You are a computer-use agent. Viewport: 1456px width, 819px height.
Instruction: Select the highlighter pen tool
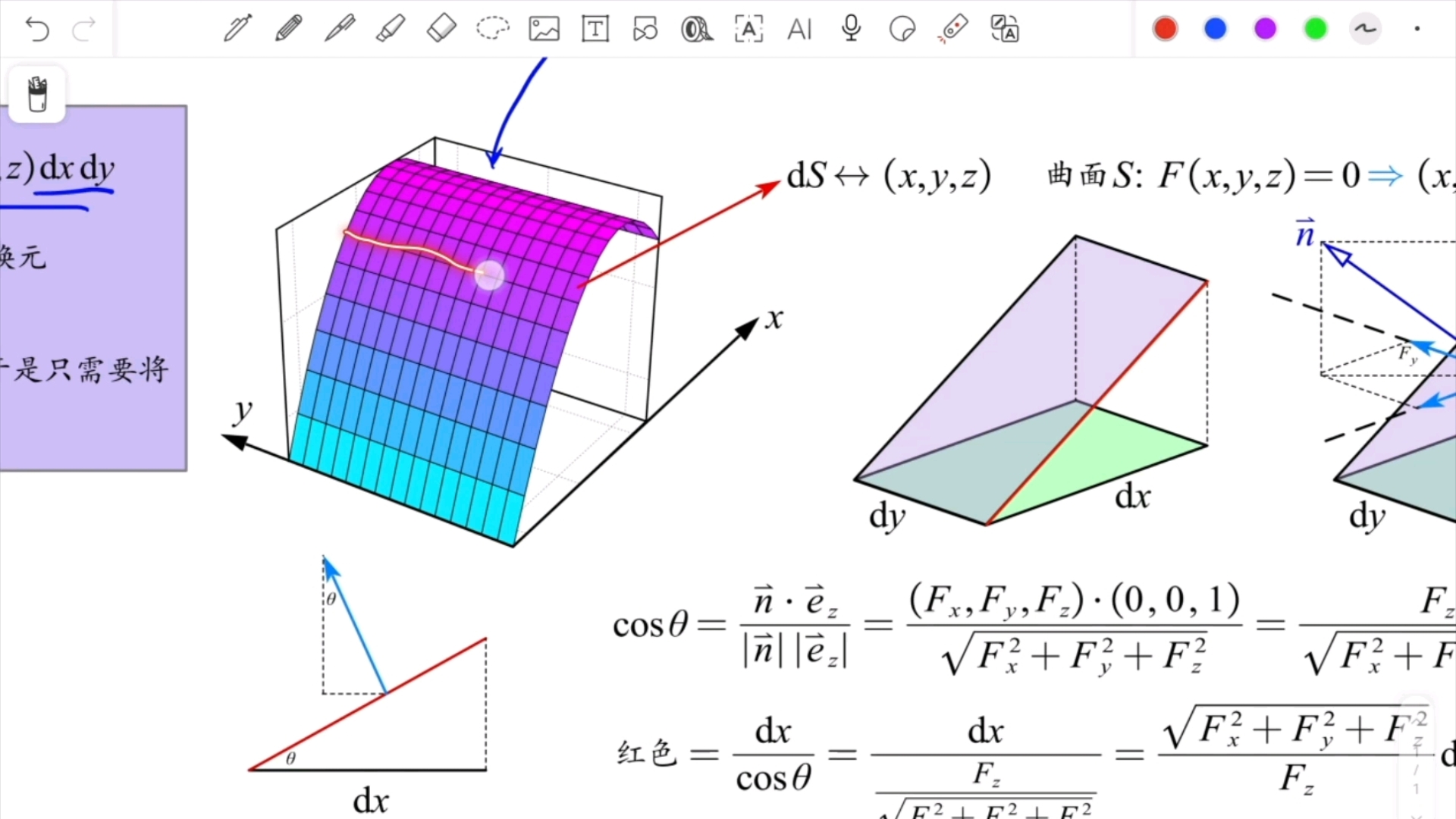pos(390,28)
